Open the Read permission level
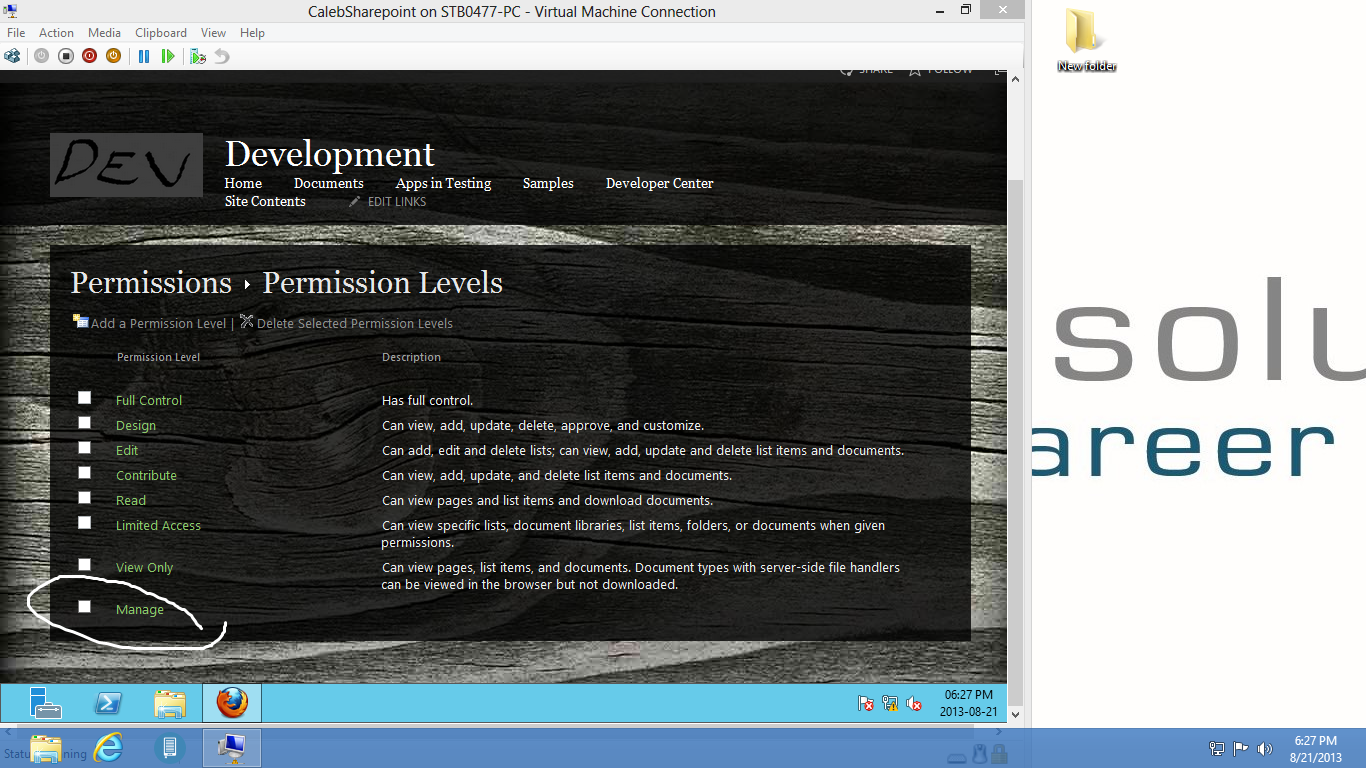 pos(131,501)
